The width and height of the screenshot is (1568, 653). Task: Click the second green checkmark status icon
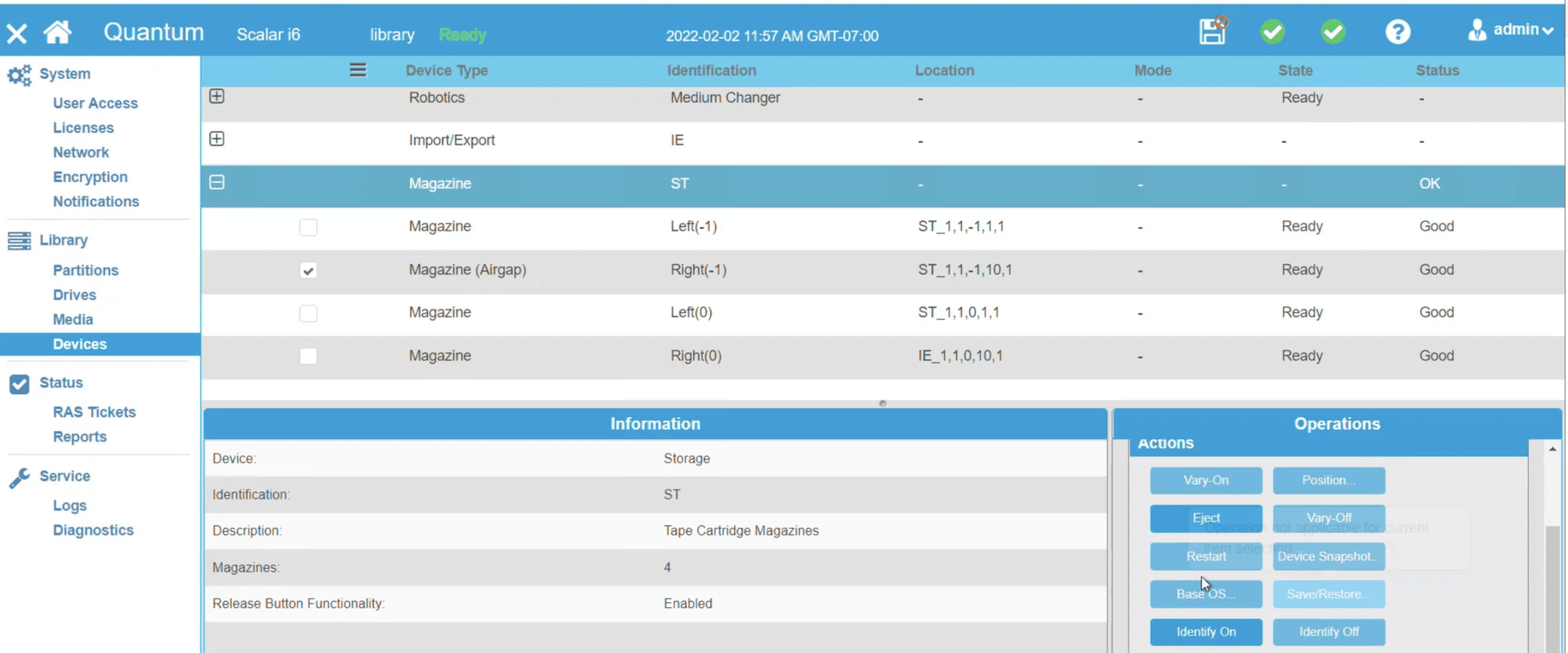[1333, 32]
